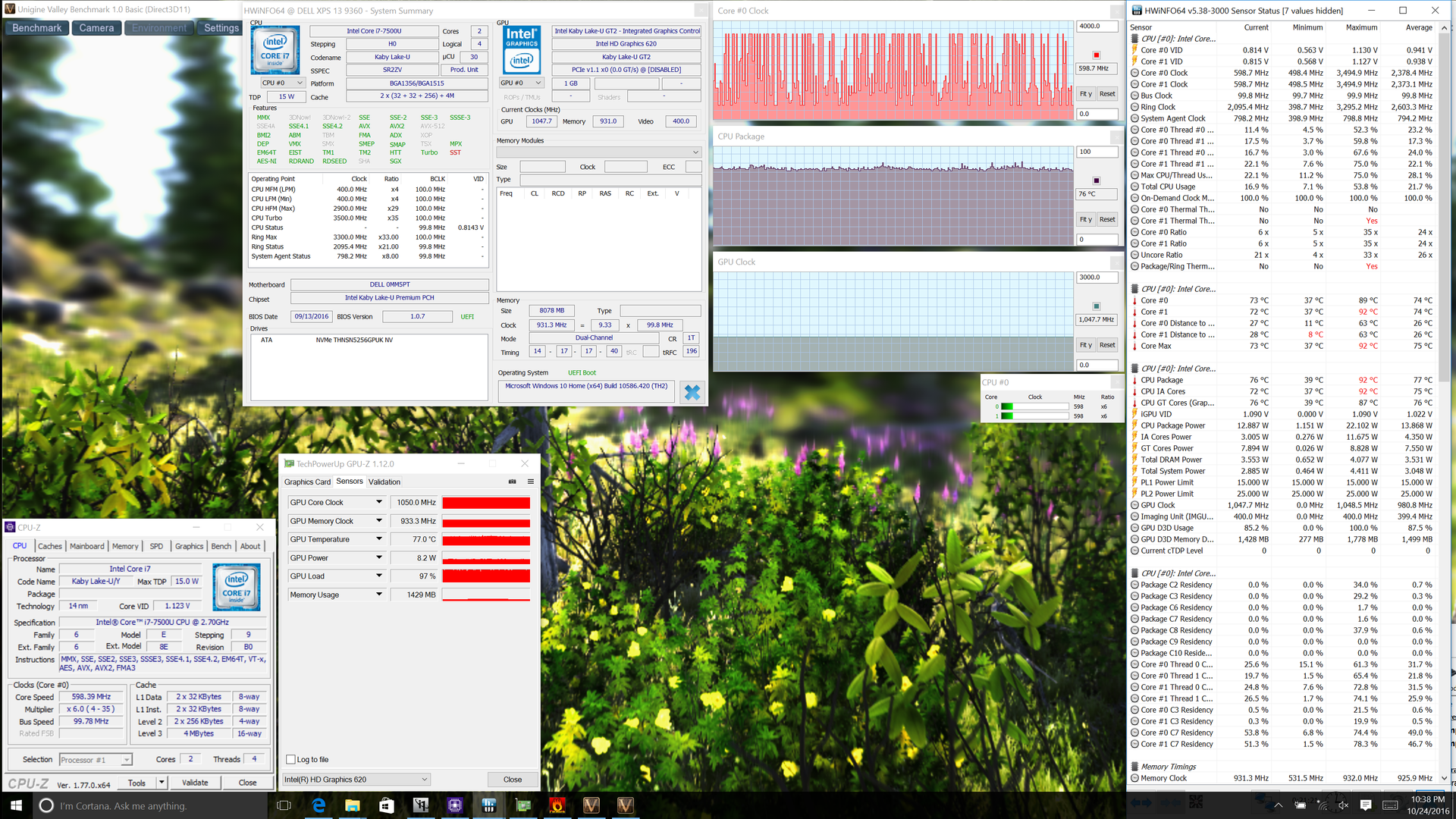
Task: Open the CPU-Z Processor #1 selection dropdown
Action: tap(96, 759)
